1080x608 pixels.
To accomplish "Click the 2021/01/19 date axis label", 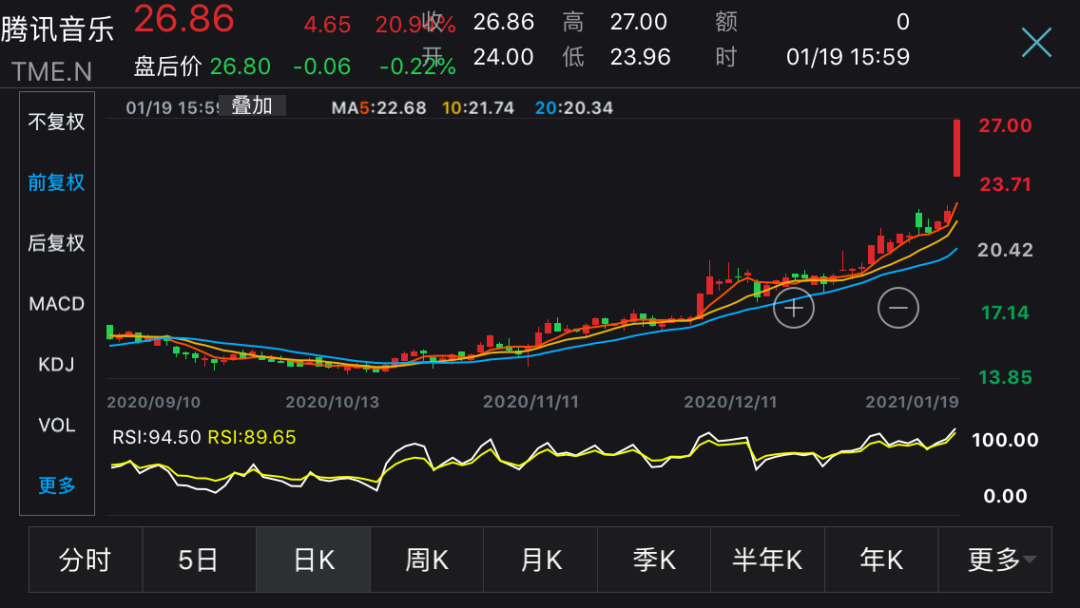I will pyautogui.click(x=912, y=402).
